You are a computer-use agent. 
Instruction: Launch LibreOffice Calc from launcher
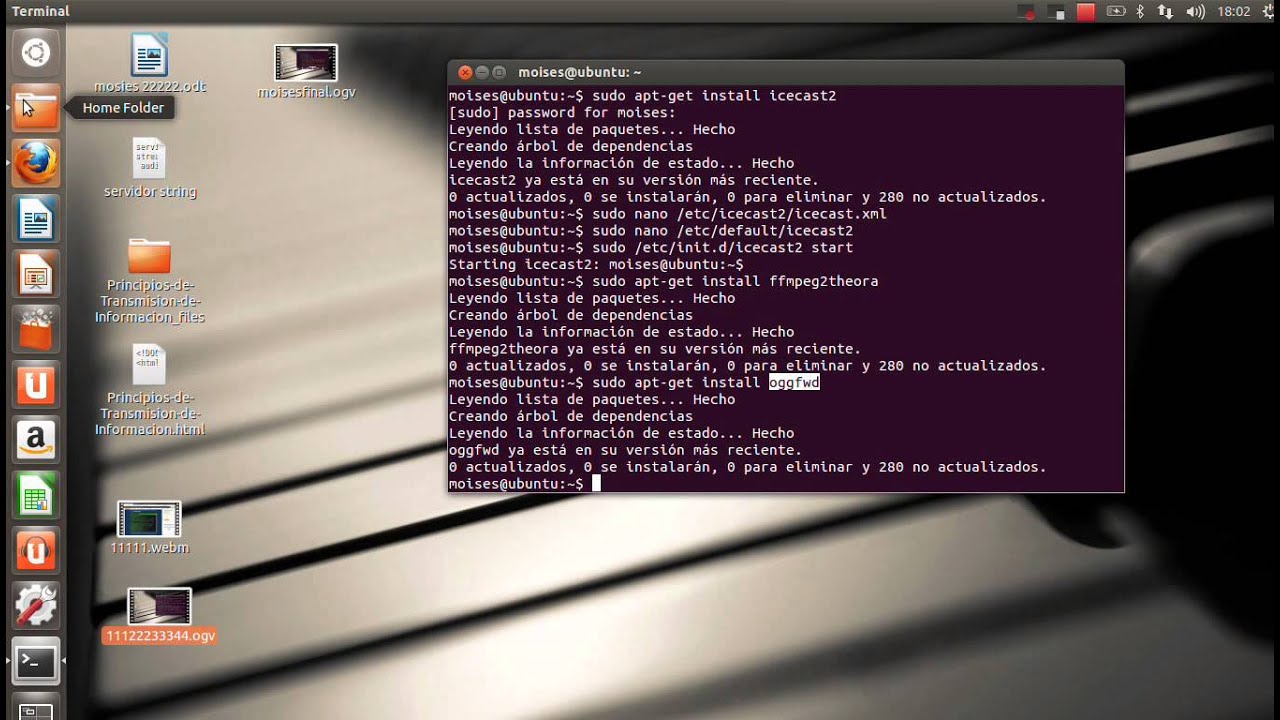tap(35, 495)
